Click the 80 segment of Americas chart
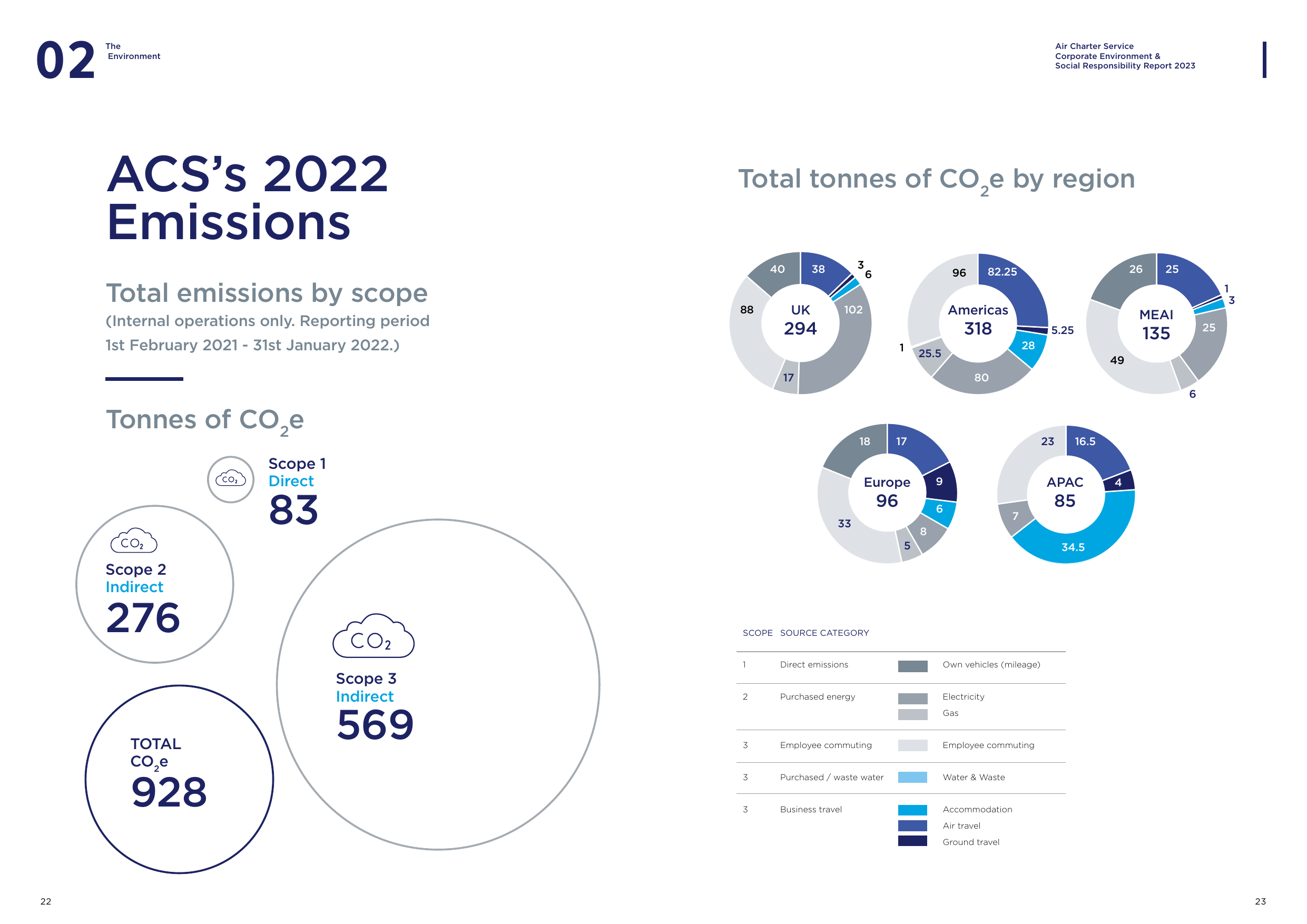The width and height of the screenshot is (1307, 924). coord(981,378)
